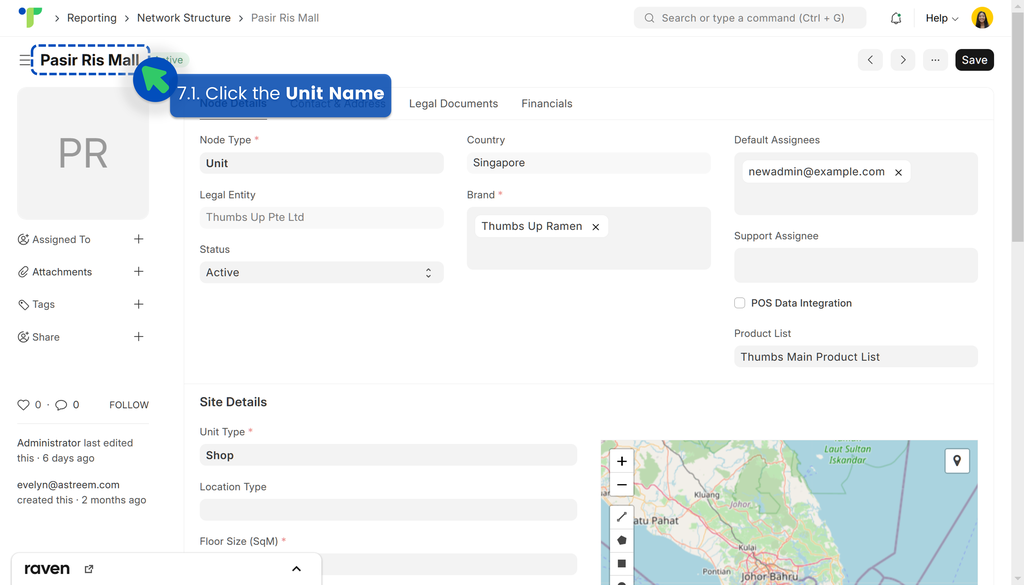The image size is (1024, 585).
Task: Click the Product List field
Action: pos(856,356)
